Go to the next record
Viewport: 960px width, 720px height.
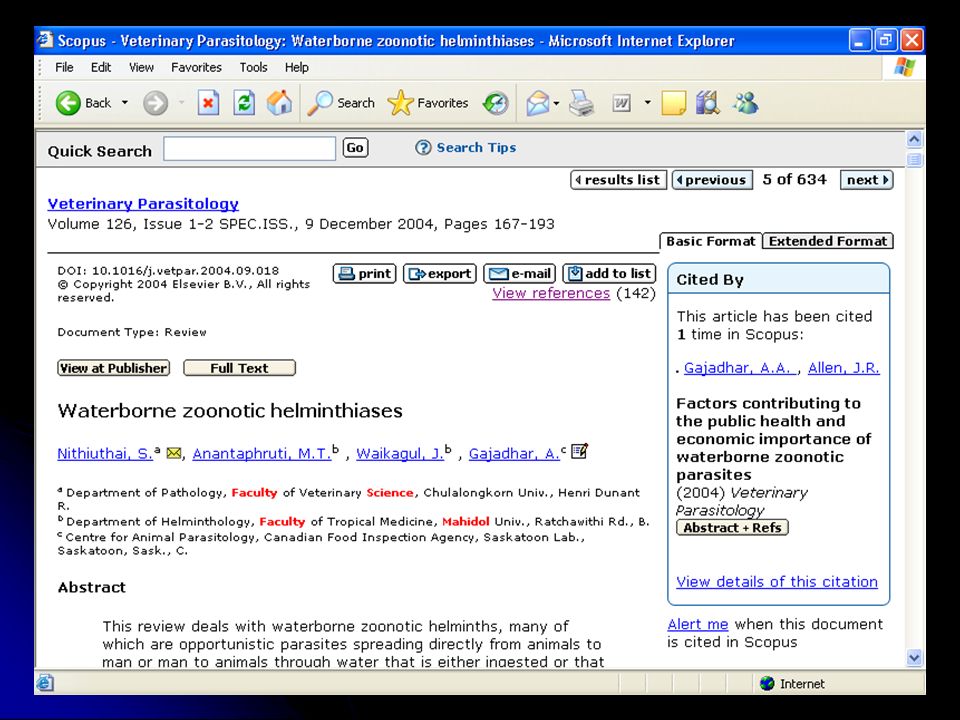click(866, 179)
